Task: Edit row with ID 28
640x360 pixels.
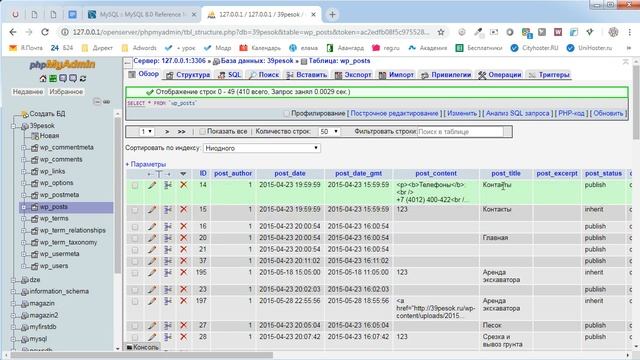Action: pyautogui.click(x=152, y=337)
